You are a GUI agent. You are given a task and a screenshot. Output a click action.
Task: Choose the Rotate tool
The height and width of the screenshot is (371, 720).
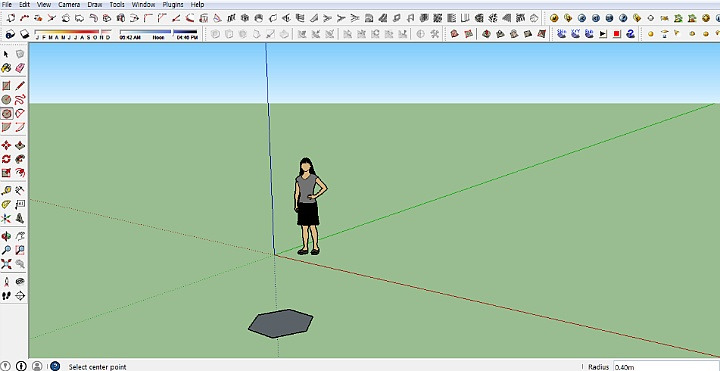coord(6,159)
